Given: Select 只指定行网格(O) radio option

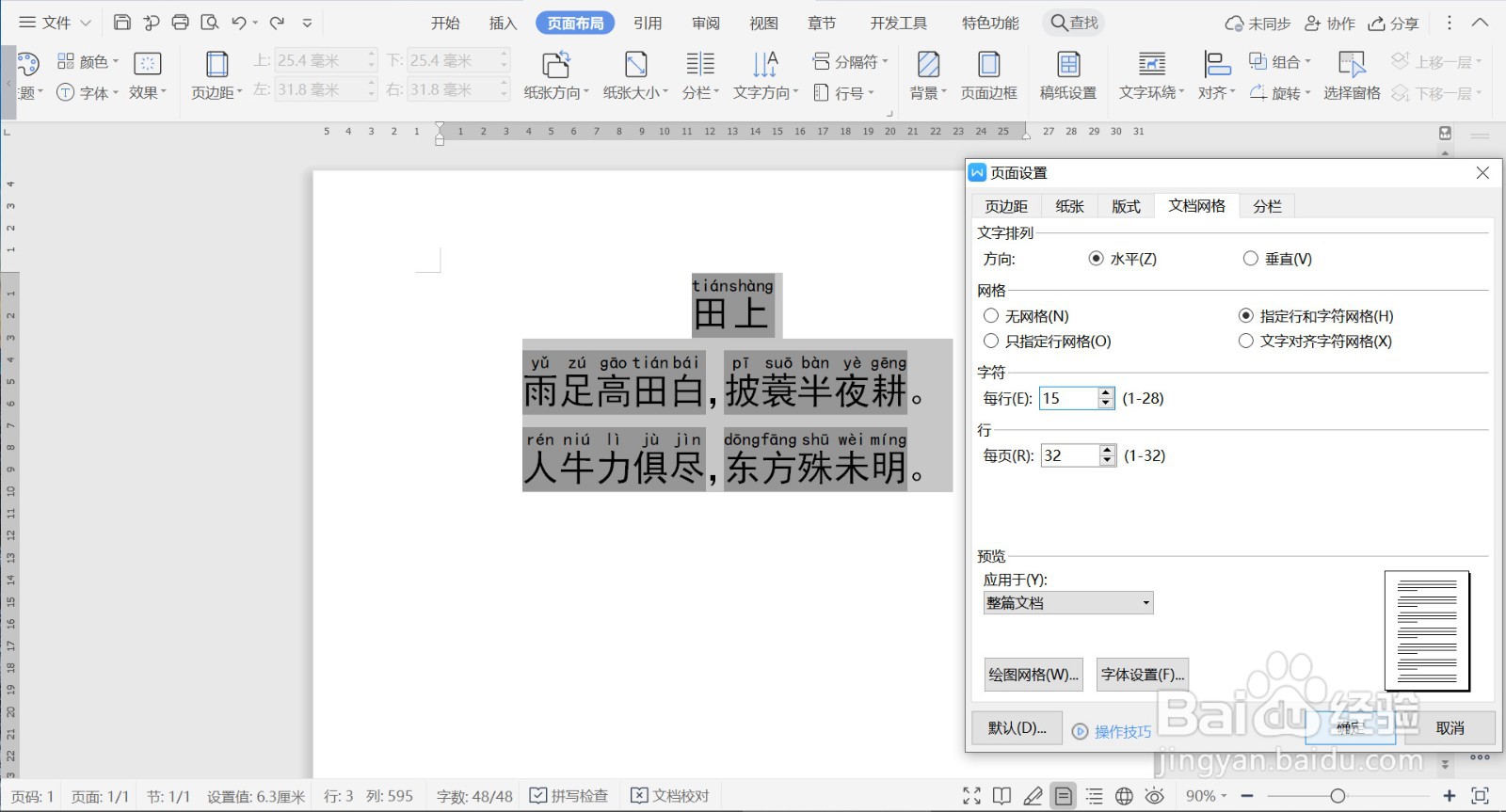Looking at the screenshot, I should coord(991,341).
